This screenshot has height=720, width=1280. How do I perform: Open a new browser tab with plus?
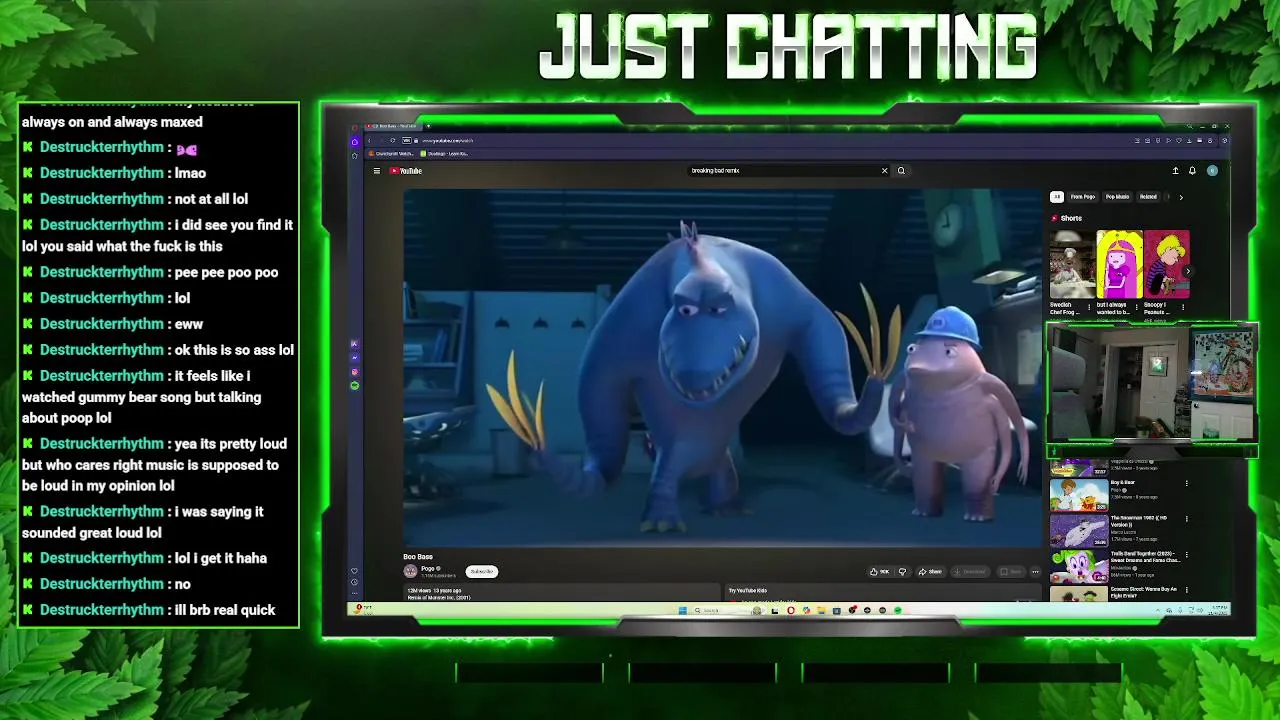[x=428, y=126]
